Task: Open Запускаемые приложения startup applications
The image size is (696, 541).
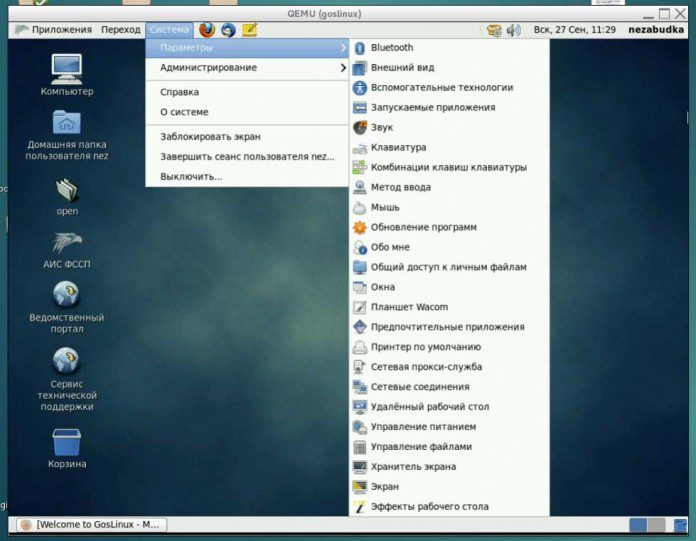Action: click(x=449, y=107)
